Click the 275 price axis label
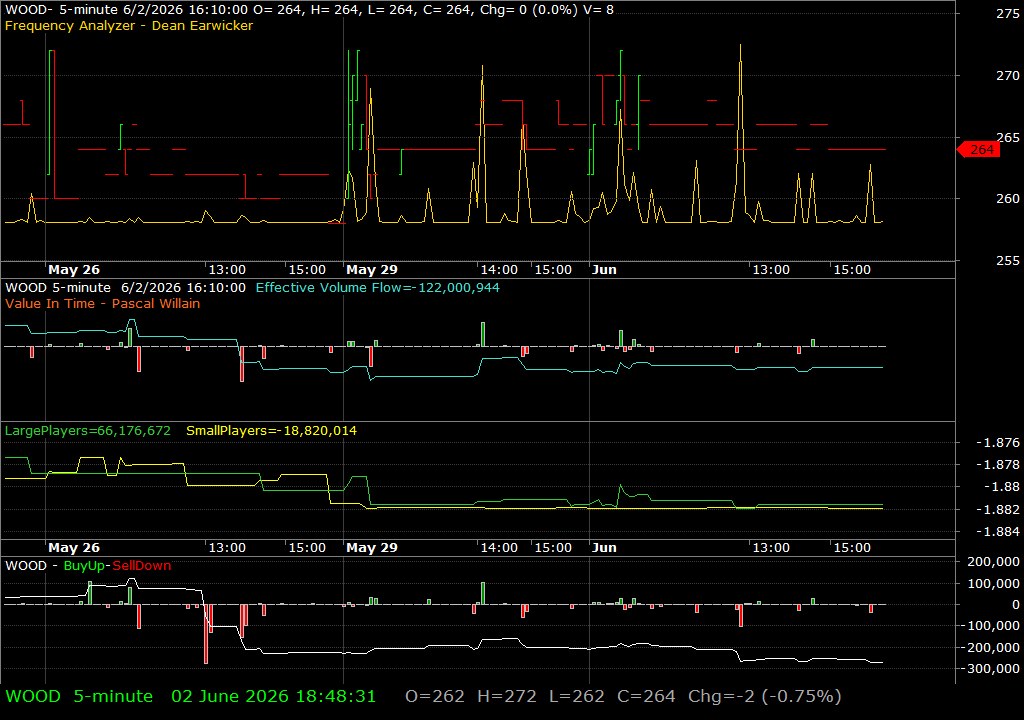The image size is (1024, 720). [1008, 14]
